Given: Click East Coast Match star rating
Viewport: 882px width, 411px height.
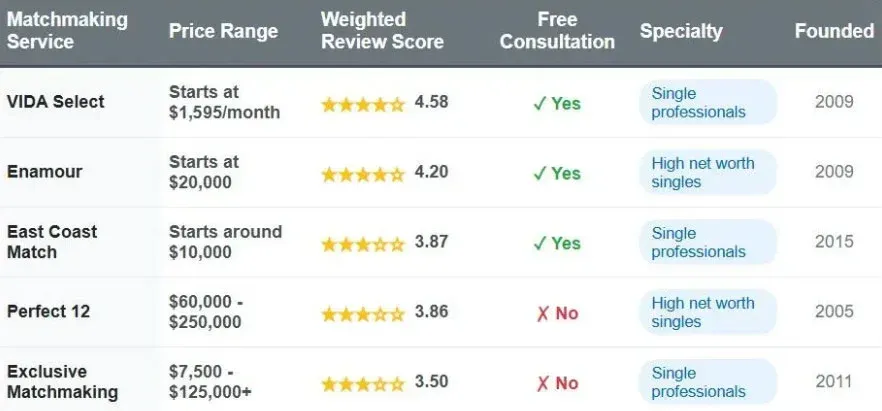Looking at the screenshot, I should tap(362, 244).
